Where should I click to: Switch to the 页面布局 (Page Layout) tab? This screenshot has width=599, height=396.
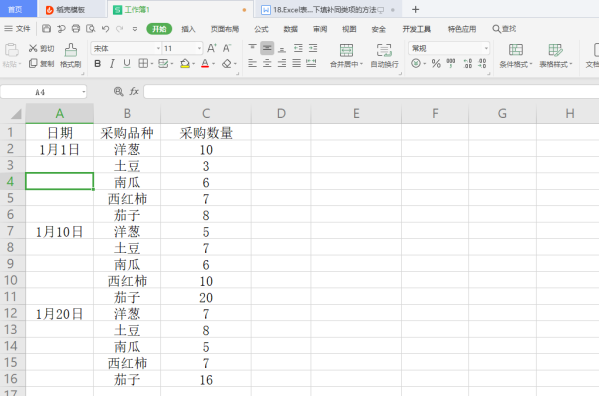tap(225, 29)
